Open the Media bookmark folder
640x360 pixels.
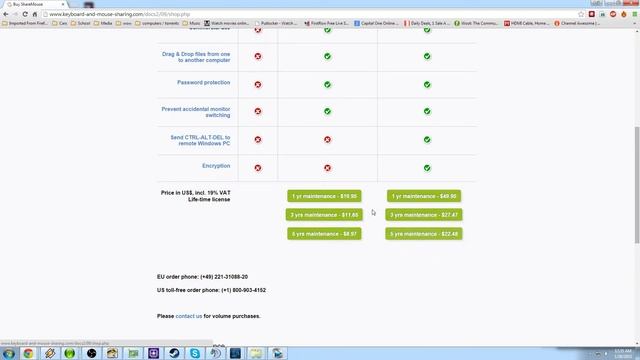[x=103, y=23]
